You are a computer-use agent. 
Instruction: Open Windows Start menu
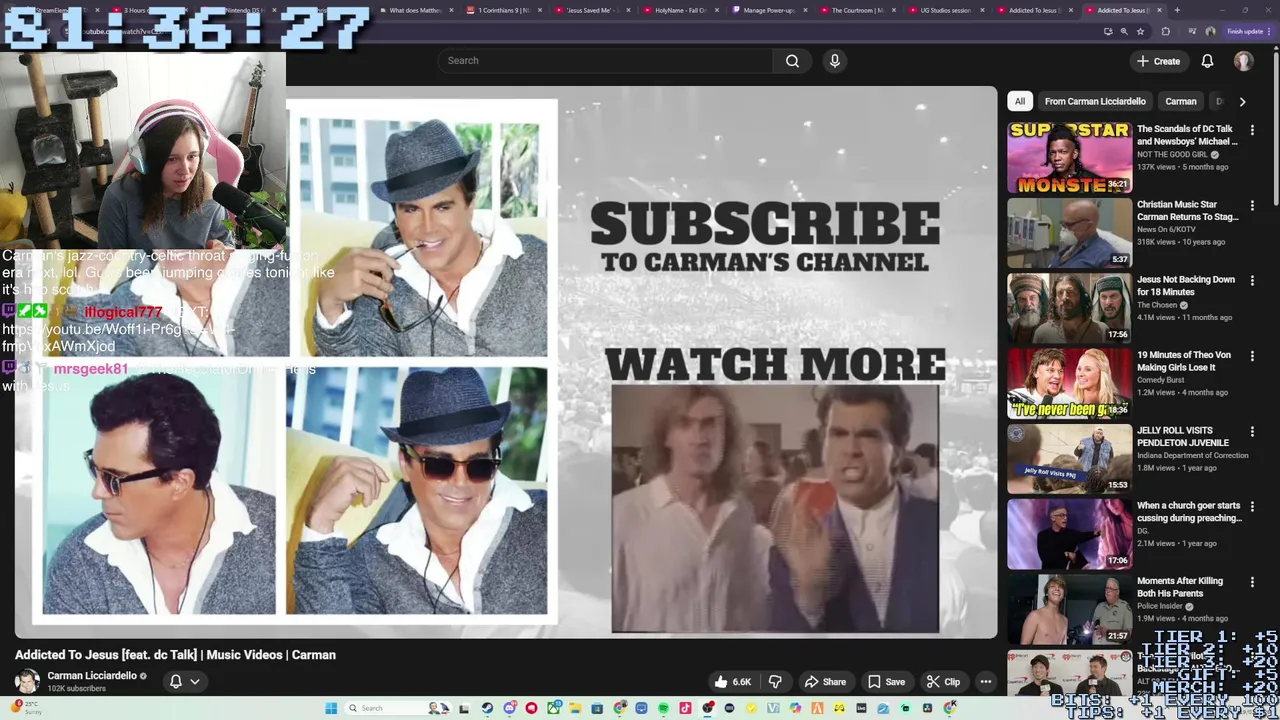pyautogui.click(x=331, y=708)
